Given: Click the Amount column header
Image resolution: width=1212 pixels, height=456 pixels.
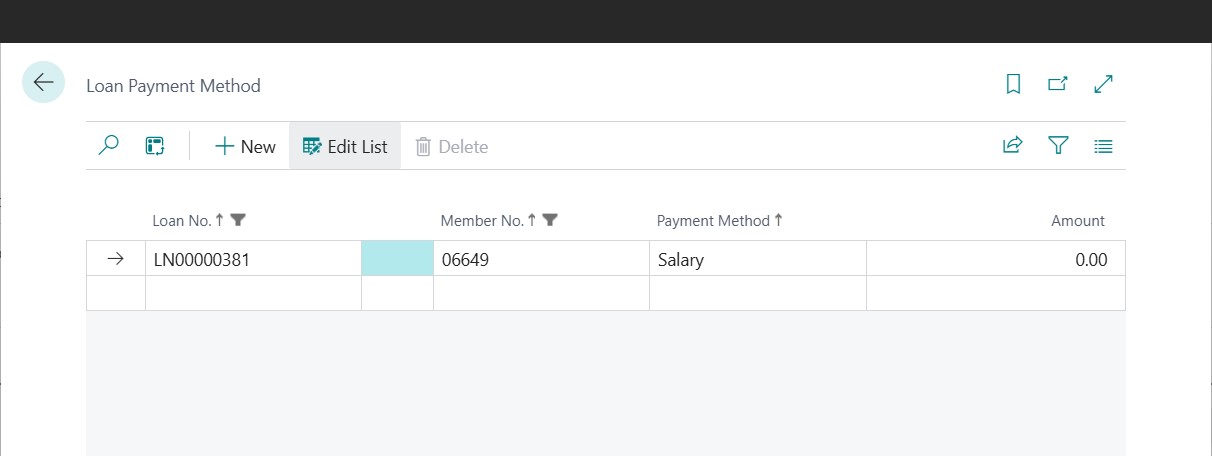Looking at the screenshot, I should pyautogui.click(x=1077, y=221).
